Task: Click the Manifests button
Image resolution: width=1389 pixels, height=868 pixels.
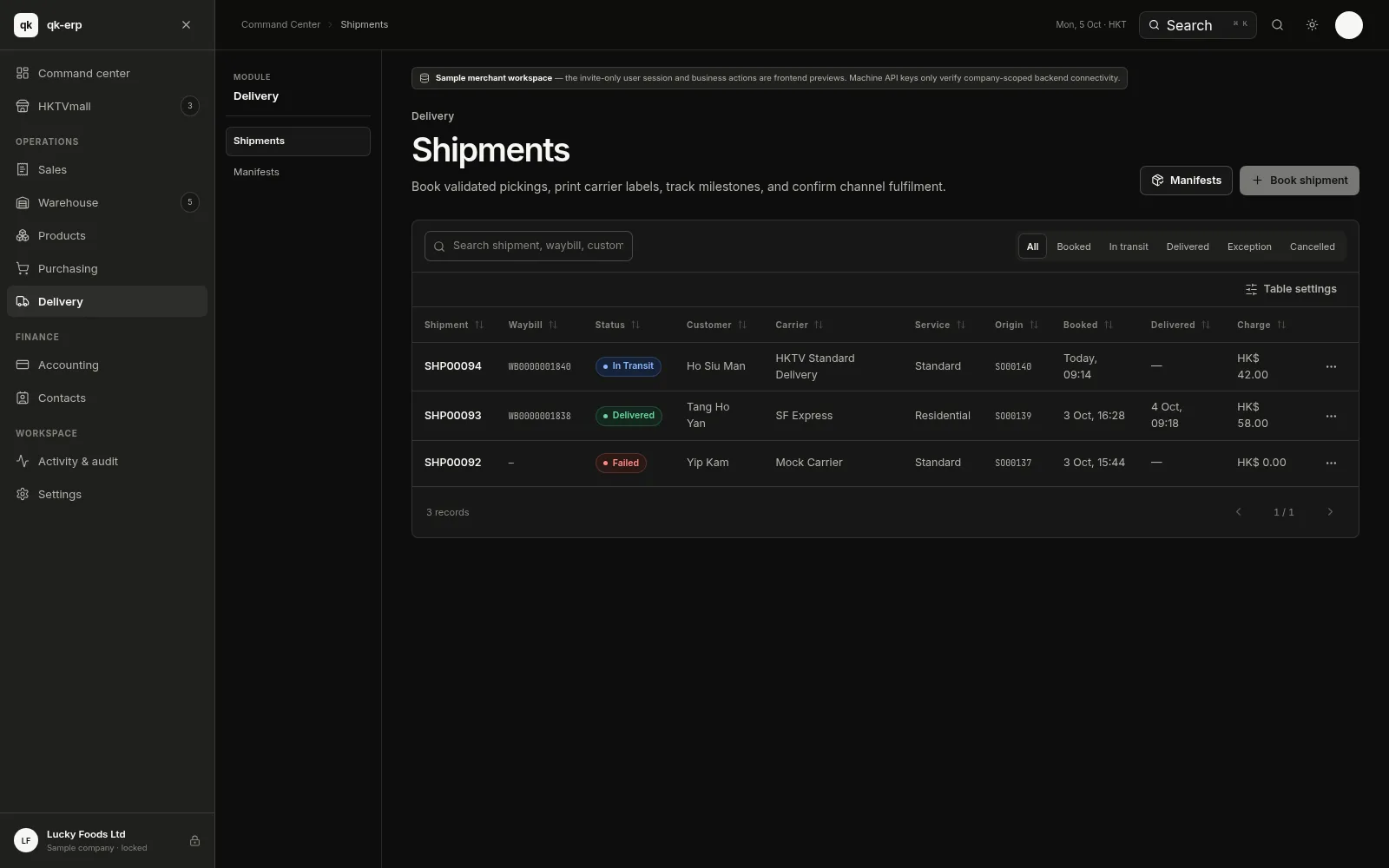Action: click(1186, 181)
